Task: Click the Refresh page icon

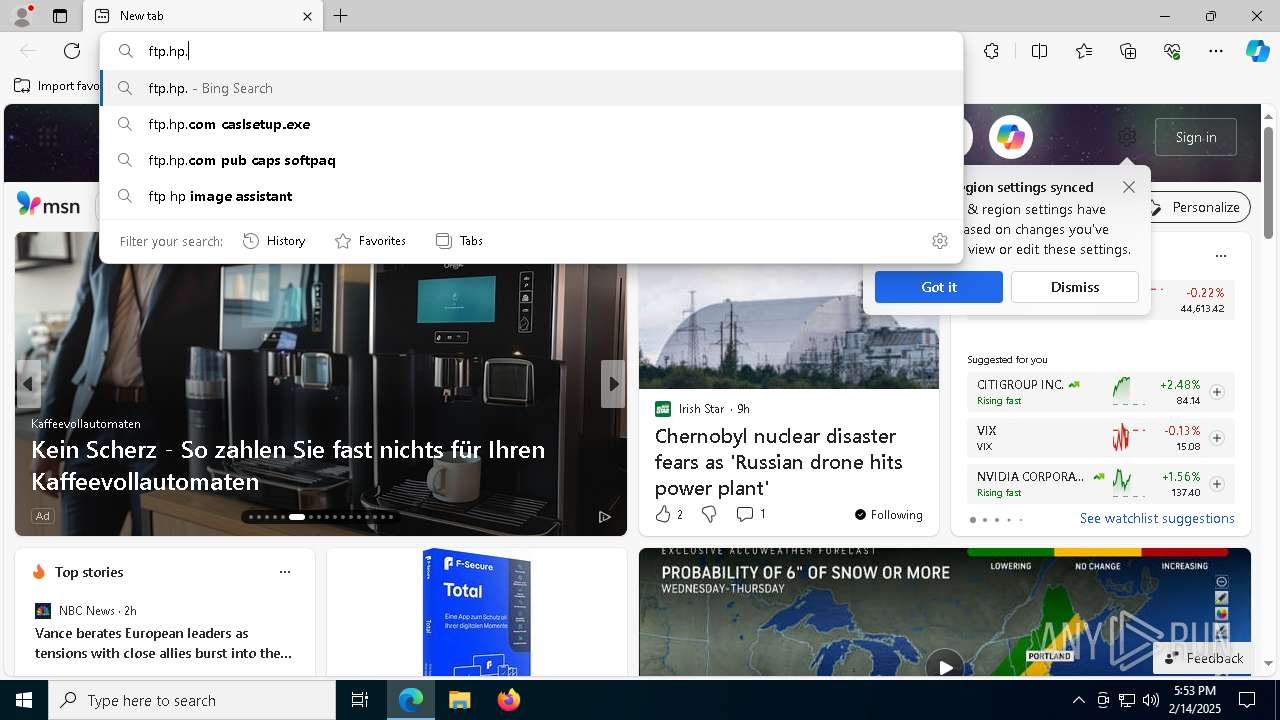Action: tap(72, 51)
